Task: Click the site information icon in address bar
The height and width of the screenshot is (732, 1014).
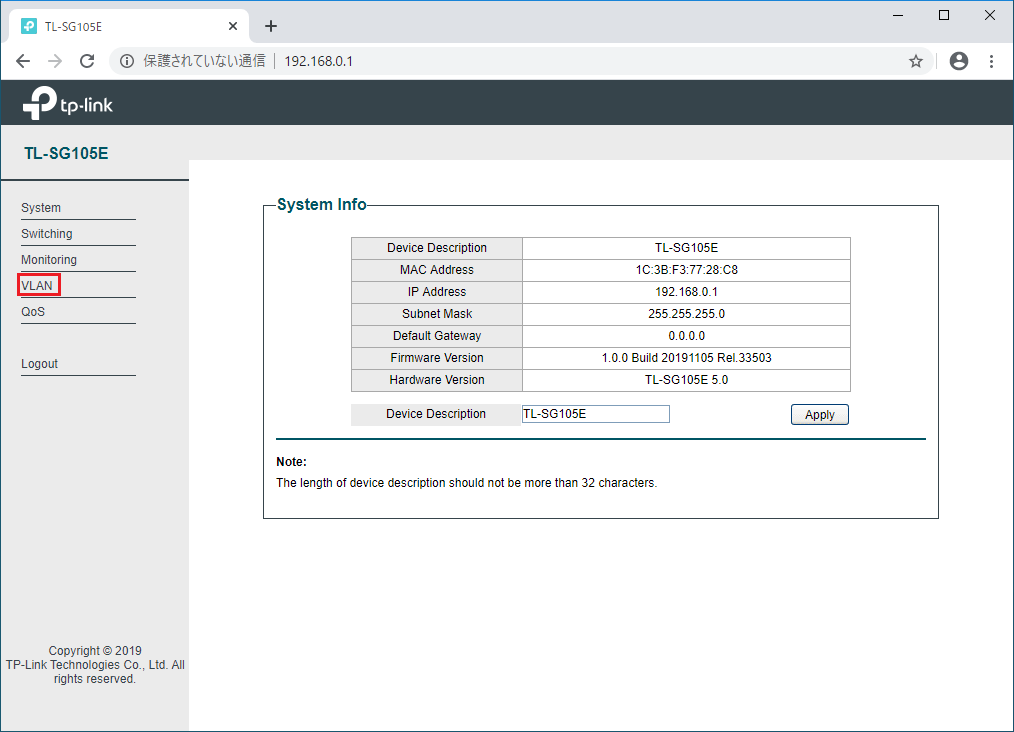Action: (x=127, y=61)
